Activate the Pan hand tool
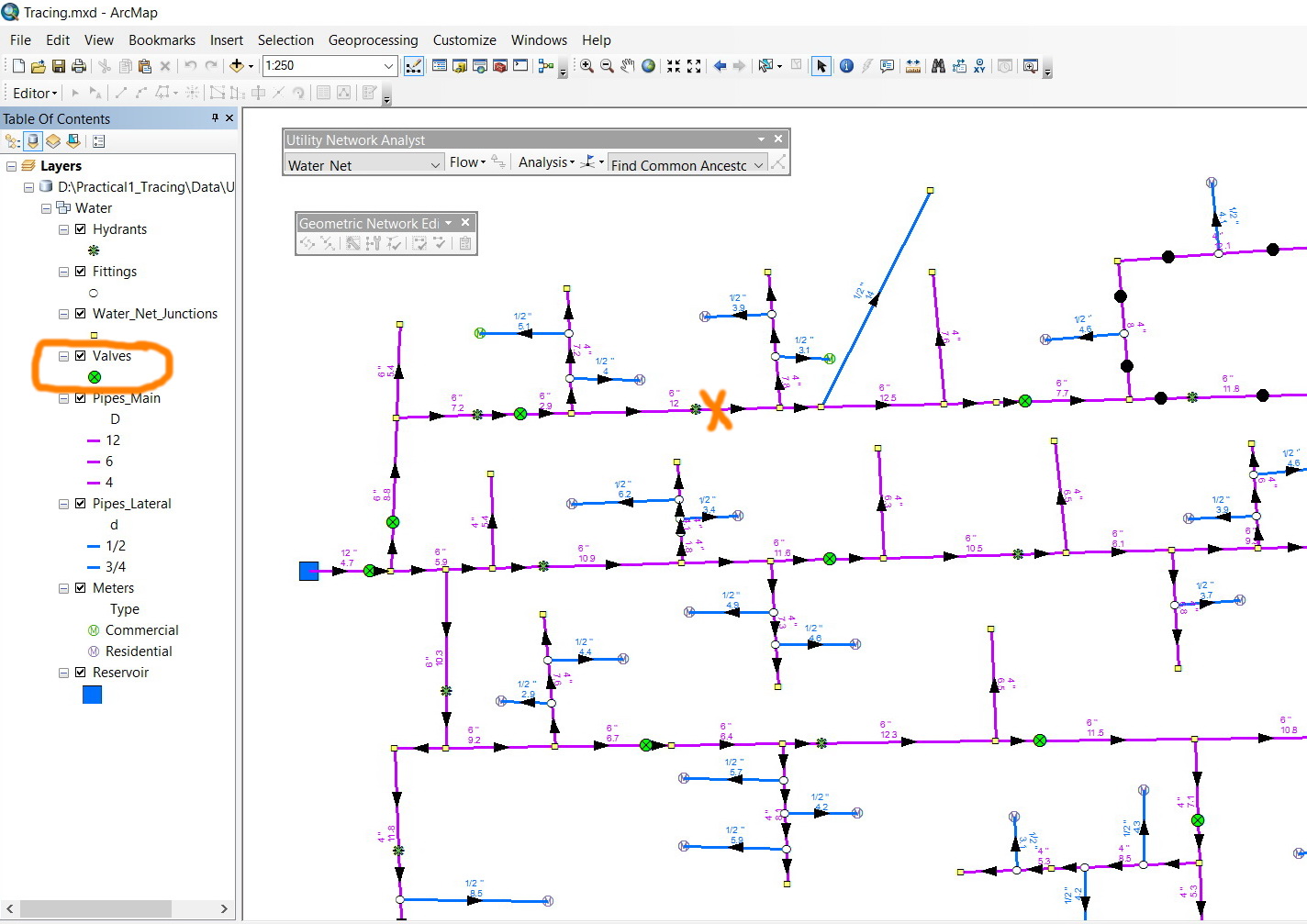Screen dimensions: 1307x924 (628, 66)
